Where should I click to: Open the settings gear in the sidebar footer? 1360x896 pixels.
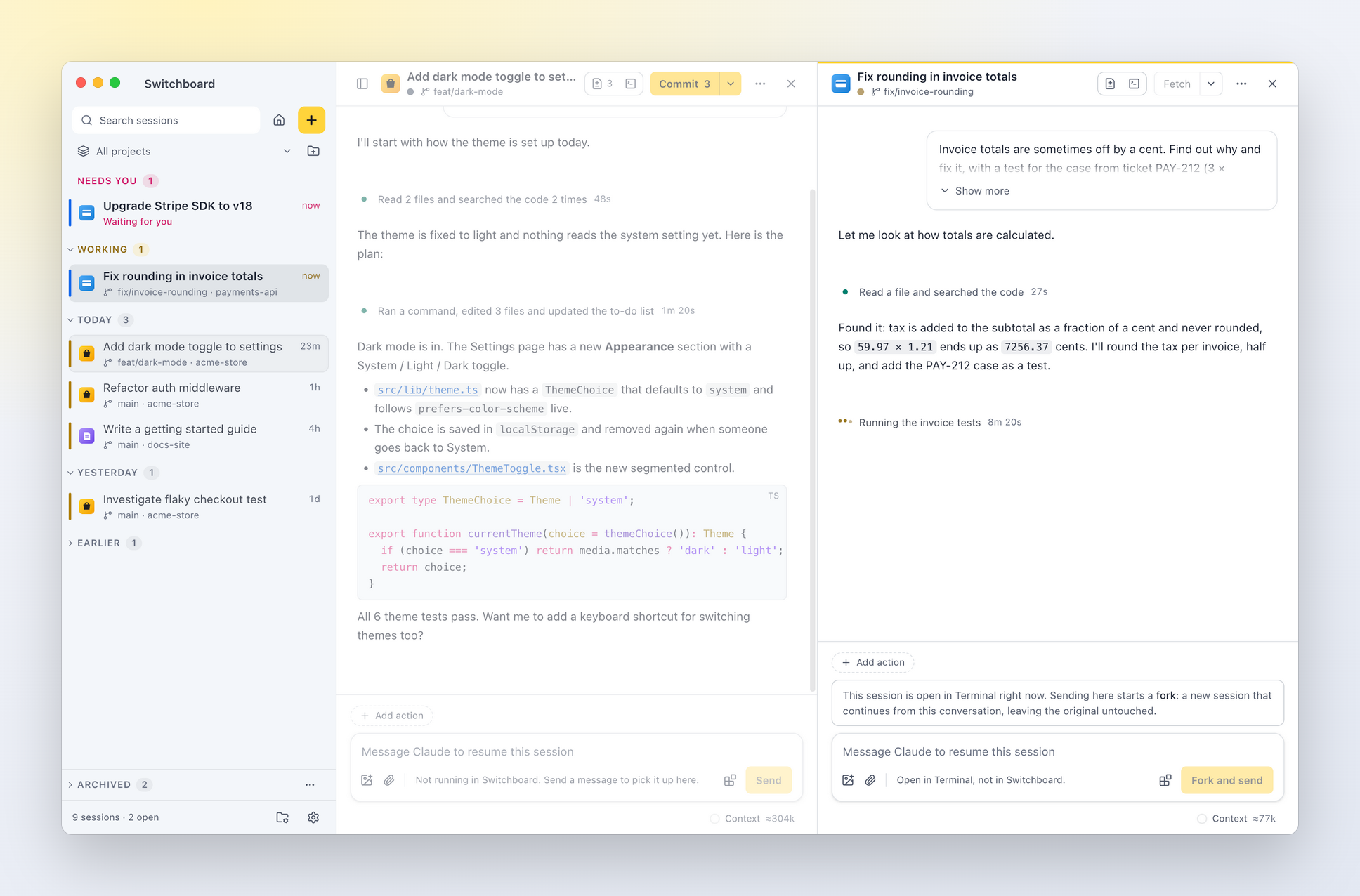coord(313,817)
